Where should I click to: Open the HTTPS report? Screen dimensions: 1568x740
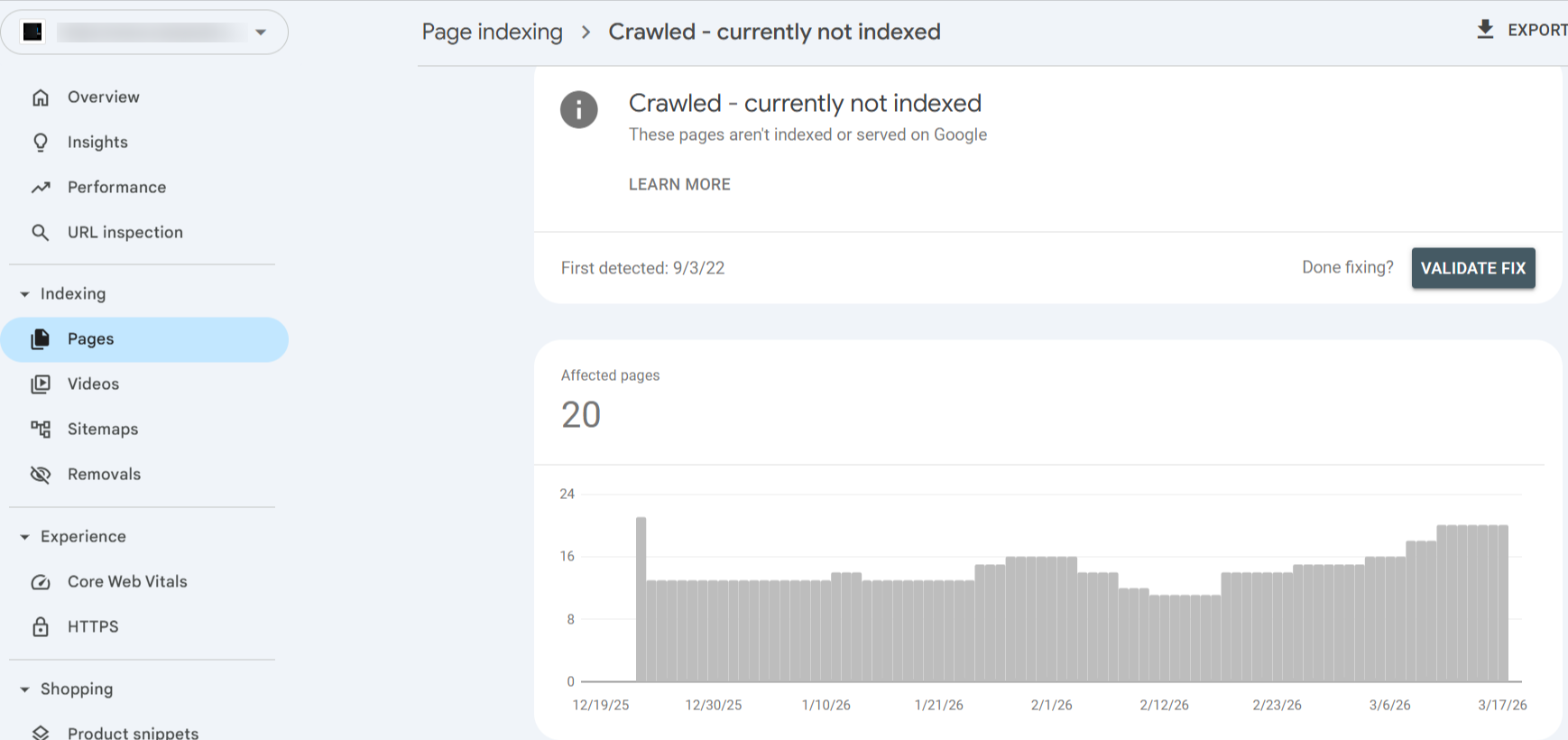coord(144,627)
